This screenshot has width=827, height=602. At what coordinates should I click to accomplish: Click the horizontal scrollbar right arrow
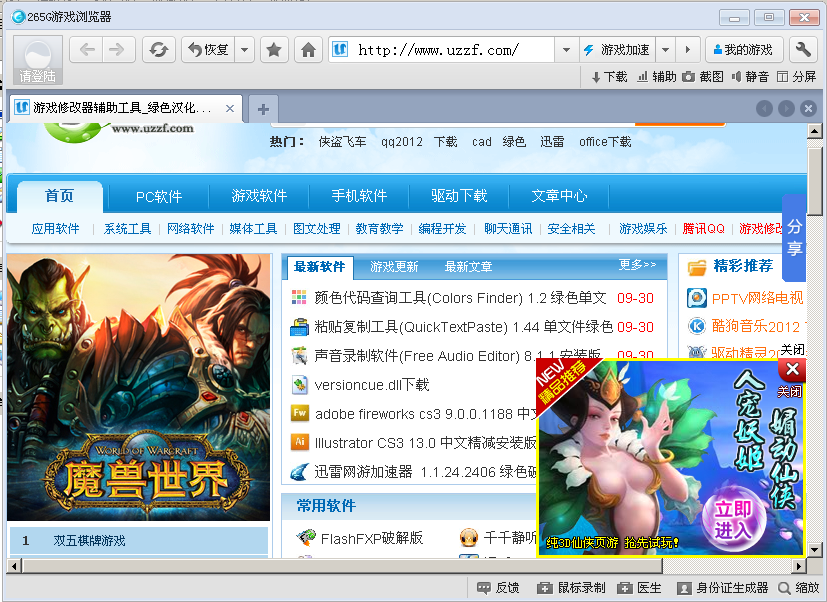[x=800, y=566]
